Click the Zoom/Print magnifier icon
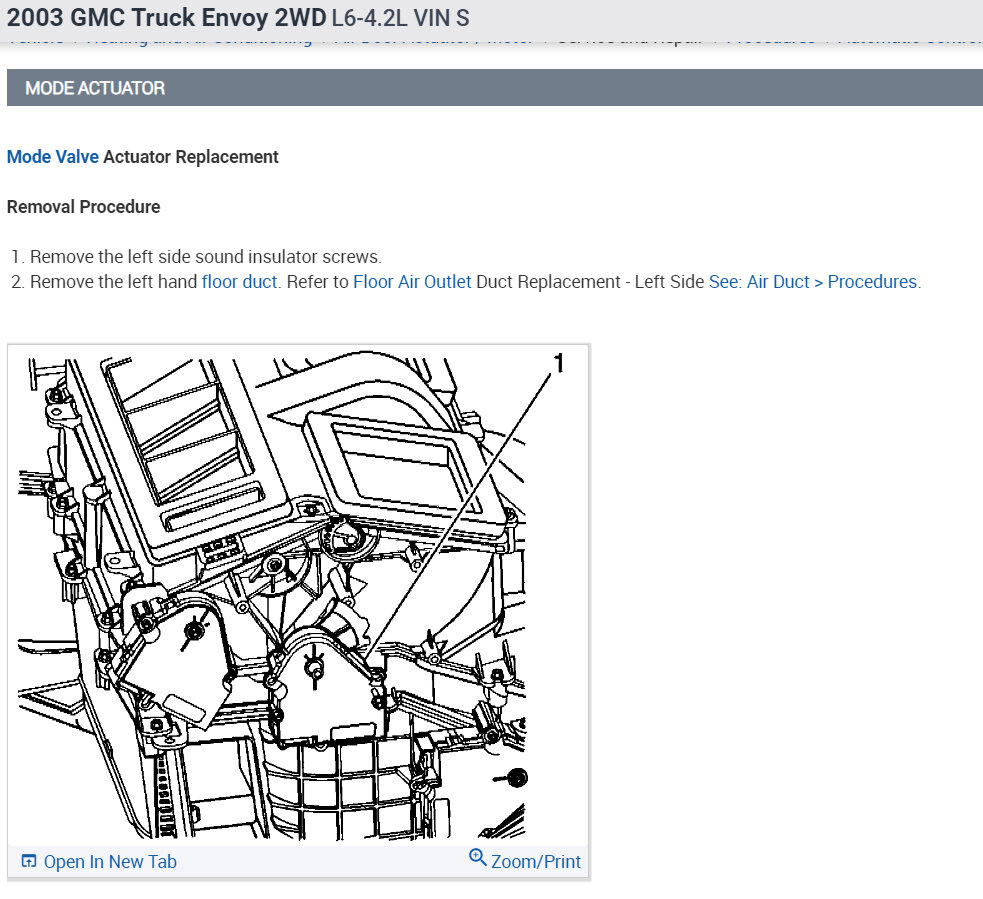 coord(477,857)
